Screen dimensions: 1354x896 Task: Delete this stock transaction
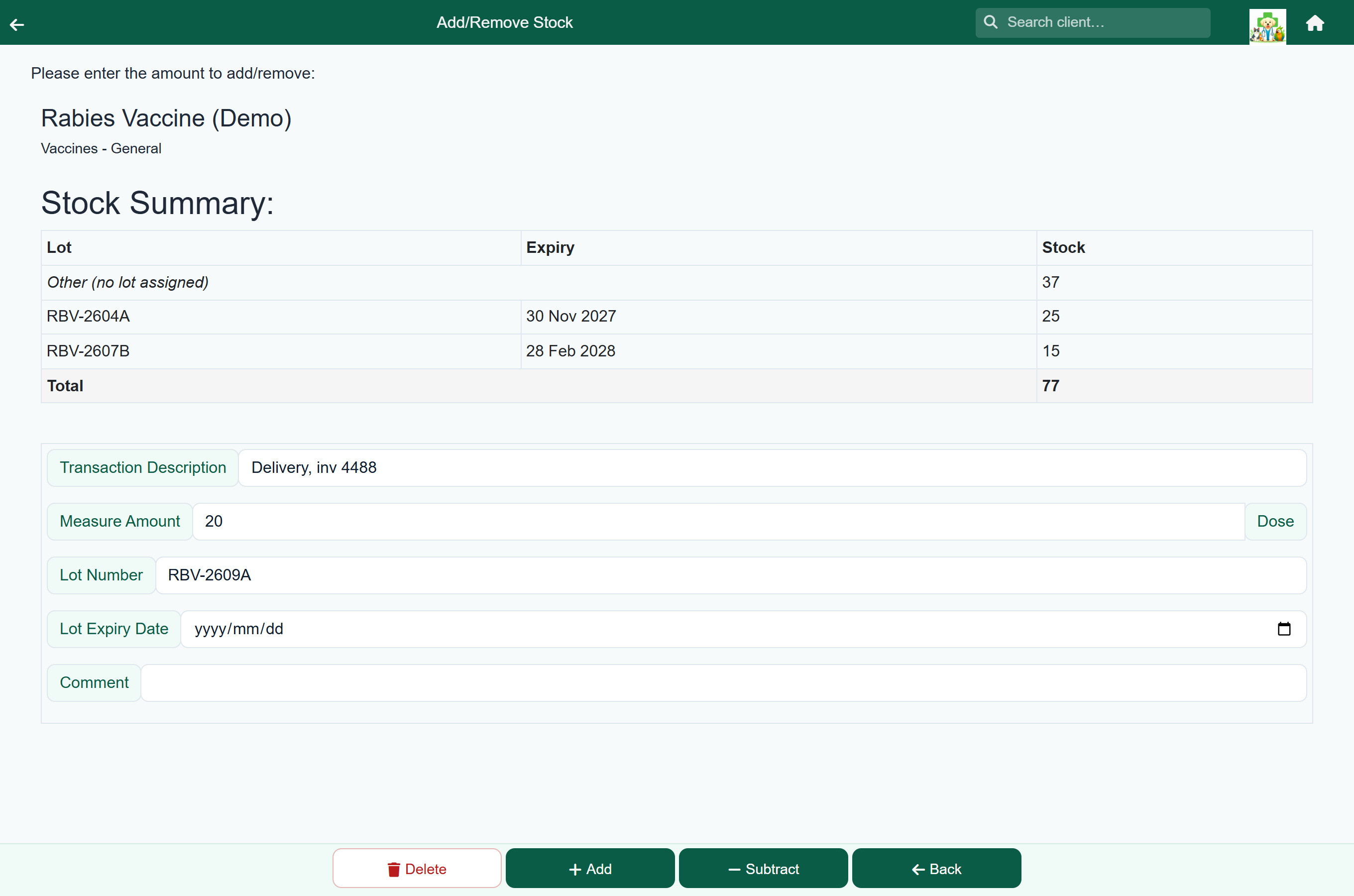[417, 869]
